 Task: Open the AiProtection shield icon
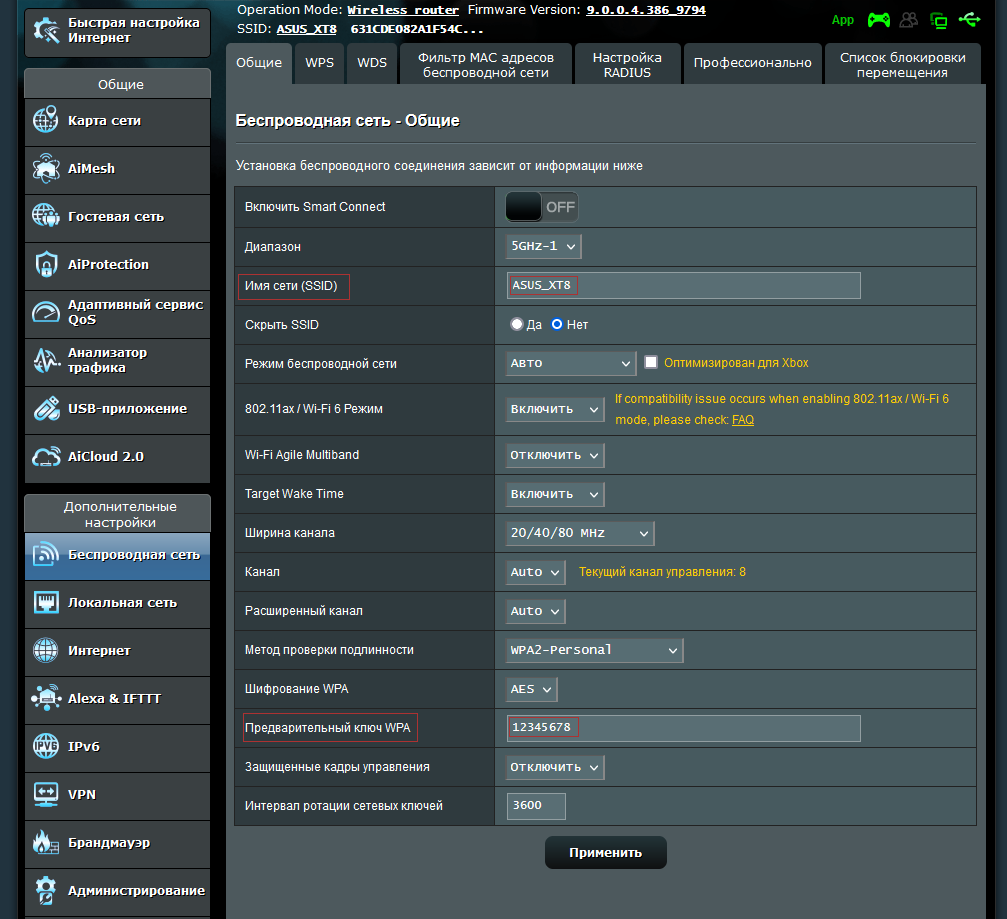click(46, 264)
